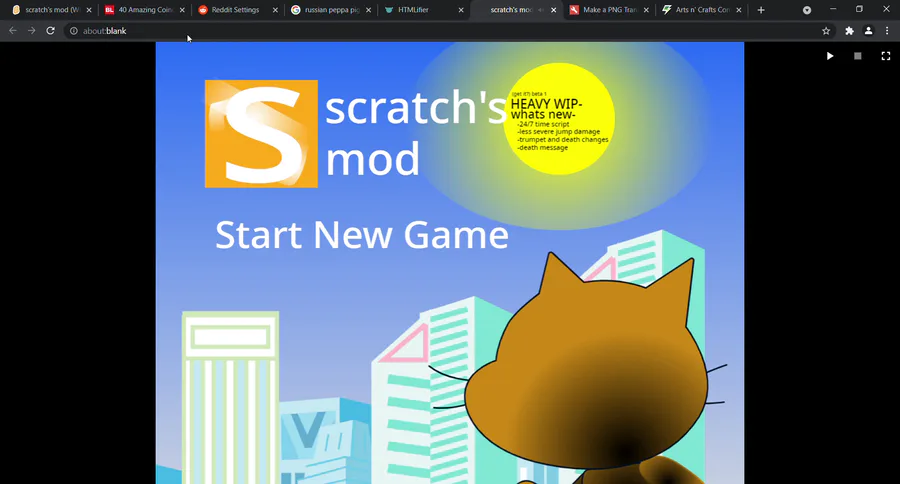The height and width of the screenshot is (484, 900).
Task: Switch to the Arts n' Crafts tab
Action: (701, 10)
